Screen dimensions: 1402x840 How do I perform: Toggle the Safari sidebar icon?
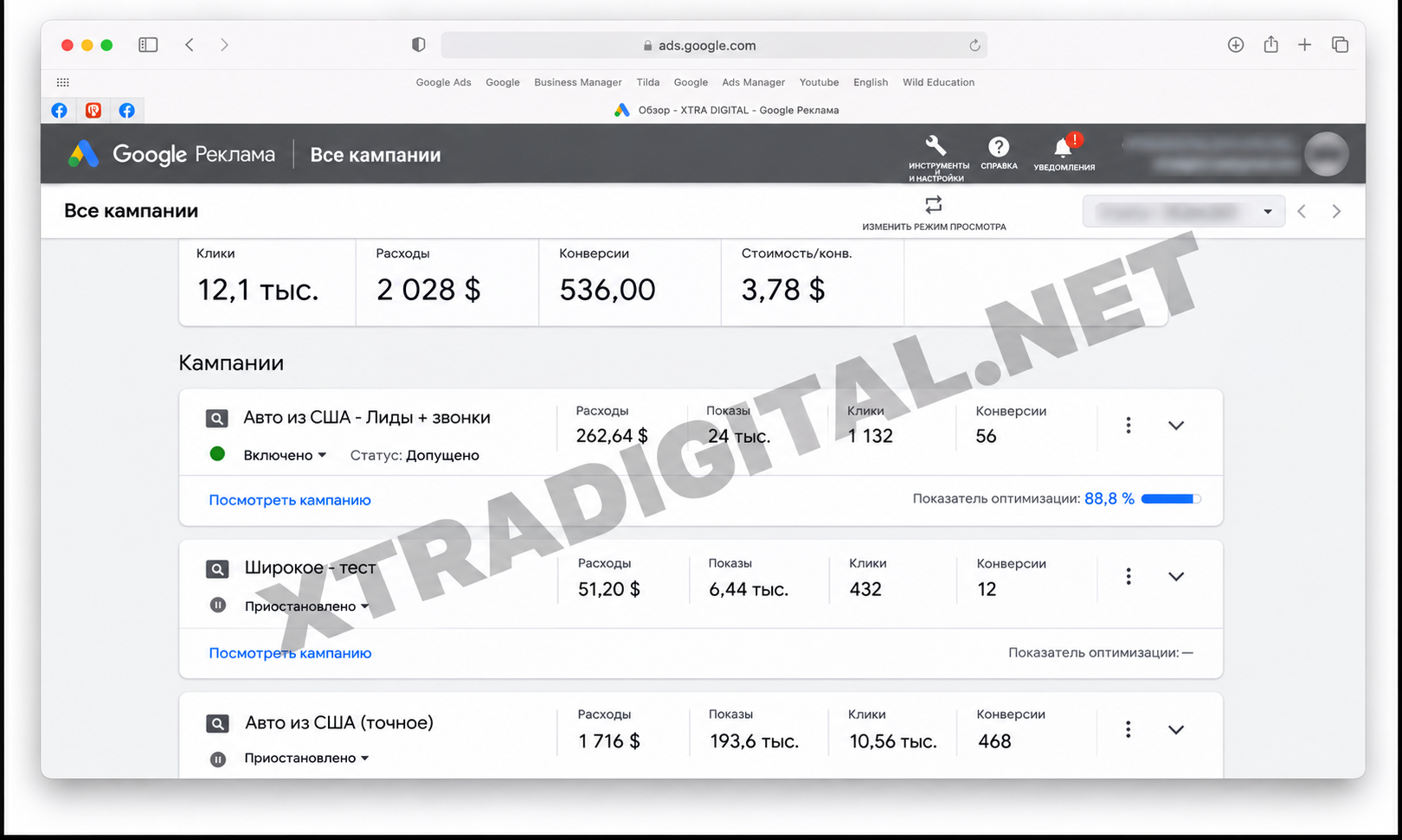point(148,45)
